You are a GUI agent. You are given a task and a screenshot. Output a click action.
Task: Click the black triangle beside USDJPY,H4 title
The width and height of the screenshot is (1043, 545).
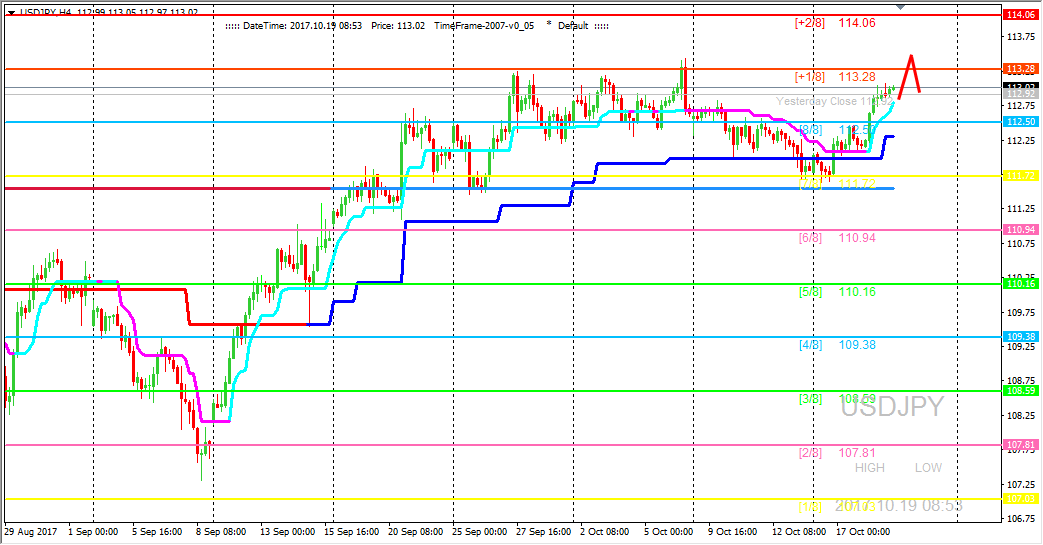[11, 12]
